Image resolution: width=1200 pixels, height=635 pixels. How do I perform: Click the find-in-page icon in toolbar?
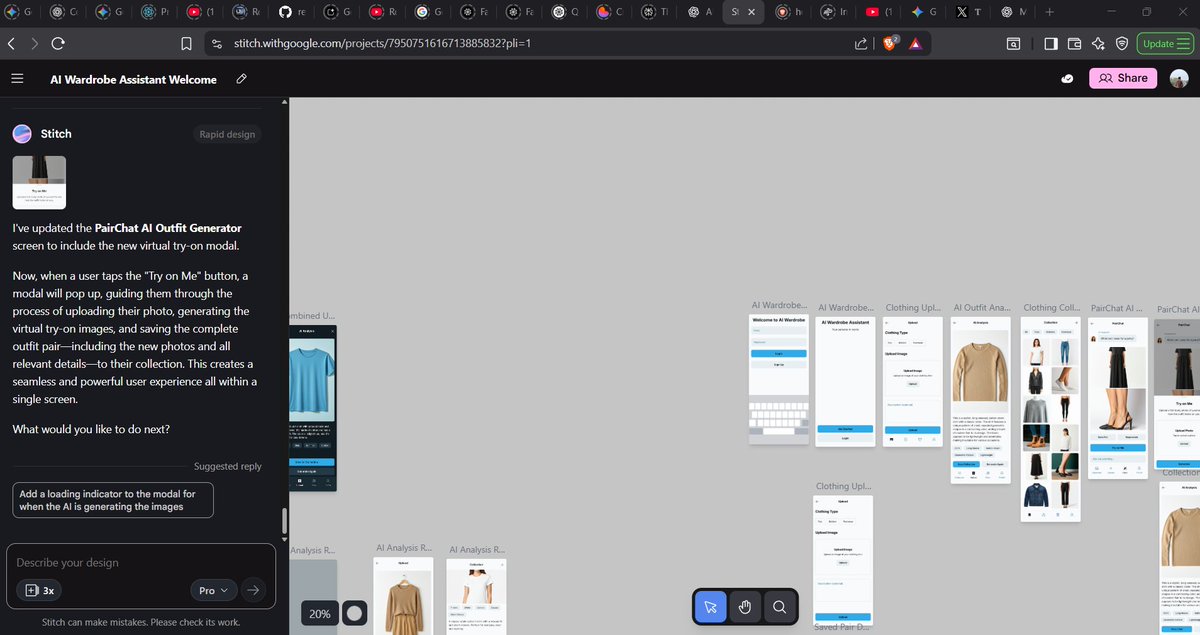(x=1013, y=44)
